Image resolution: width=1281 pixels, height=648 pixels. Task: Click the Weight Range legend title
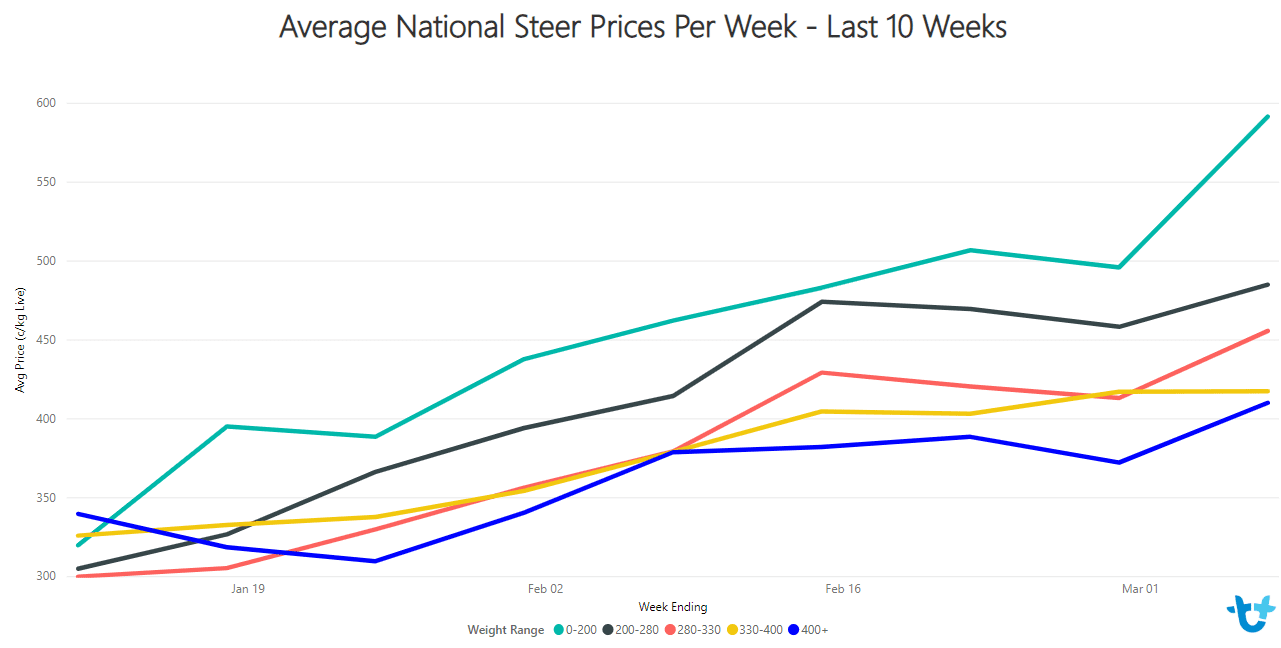click(506, 630)
